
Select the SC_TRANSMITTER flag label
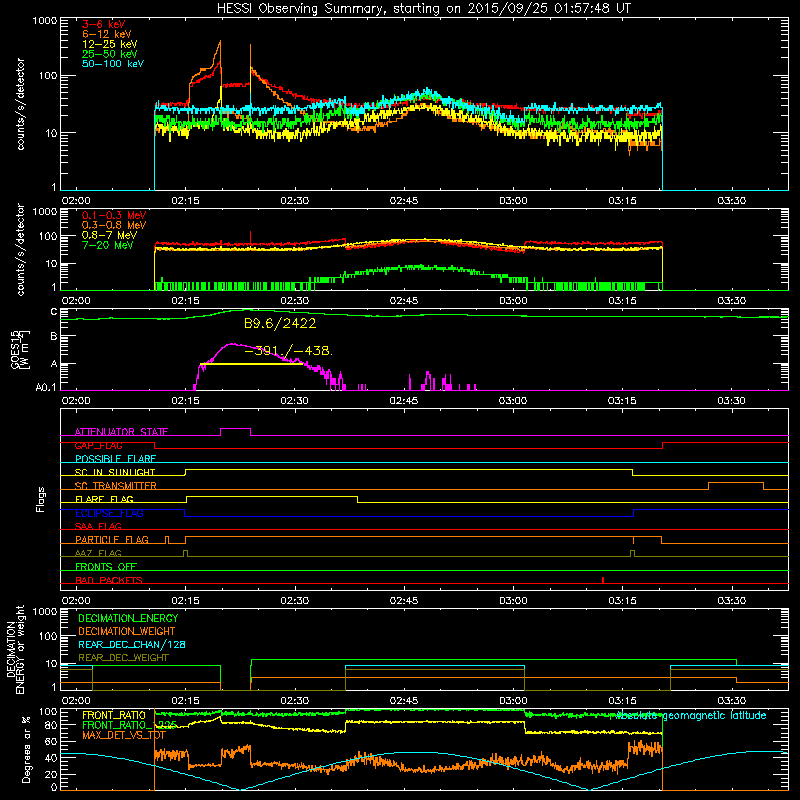tap(116, 486)
